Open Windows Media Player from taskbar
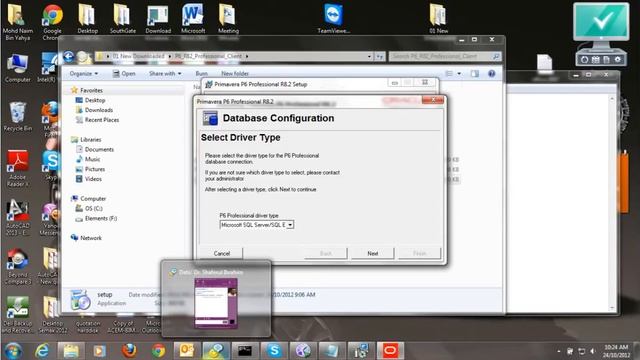Image resolution: width=640 pixels, height=360 pixels. [99, 351]
